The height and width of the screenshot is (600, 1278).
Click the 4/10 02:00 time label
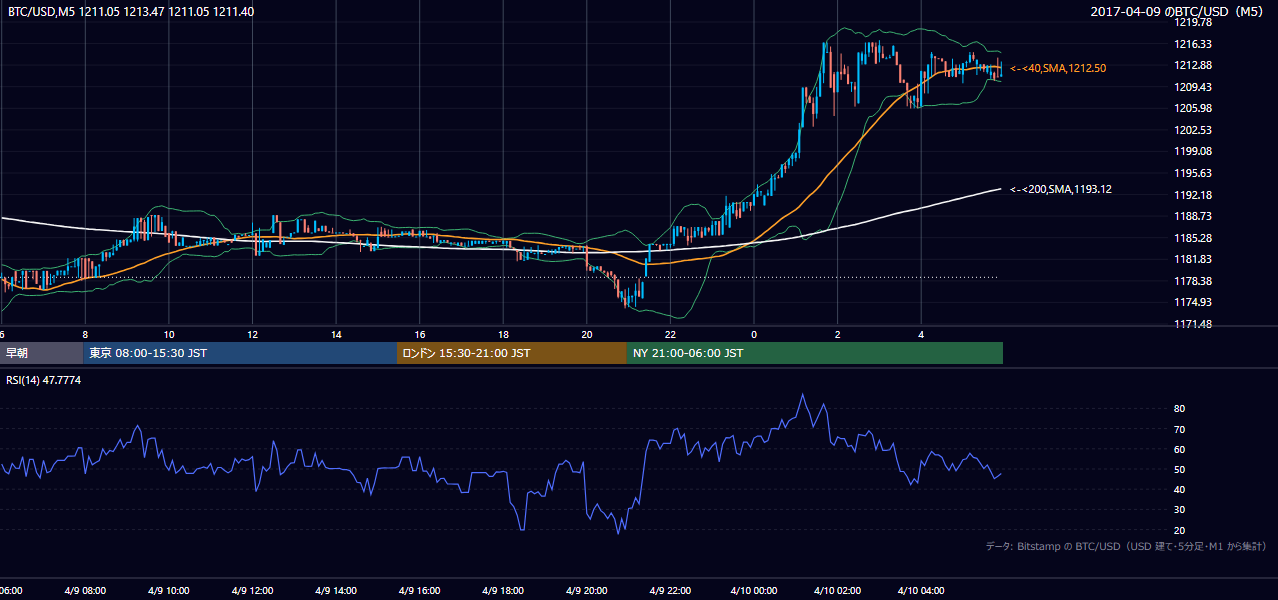(837, 591)
